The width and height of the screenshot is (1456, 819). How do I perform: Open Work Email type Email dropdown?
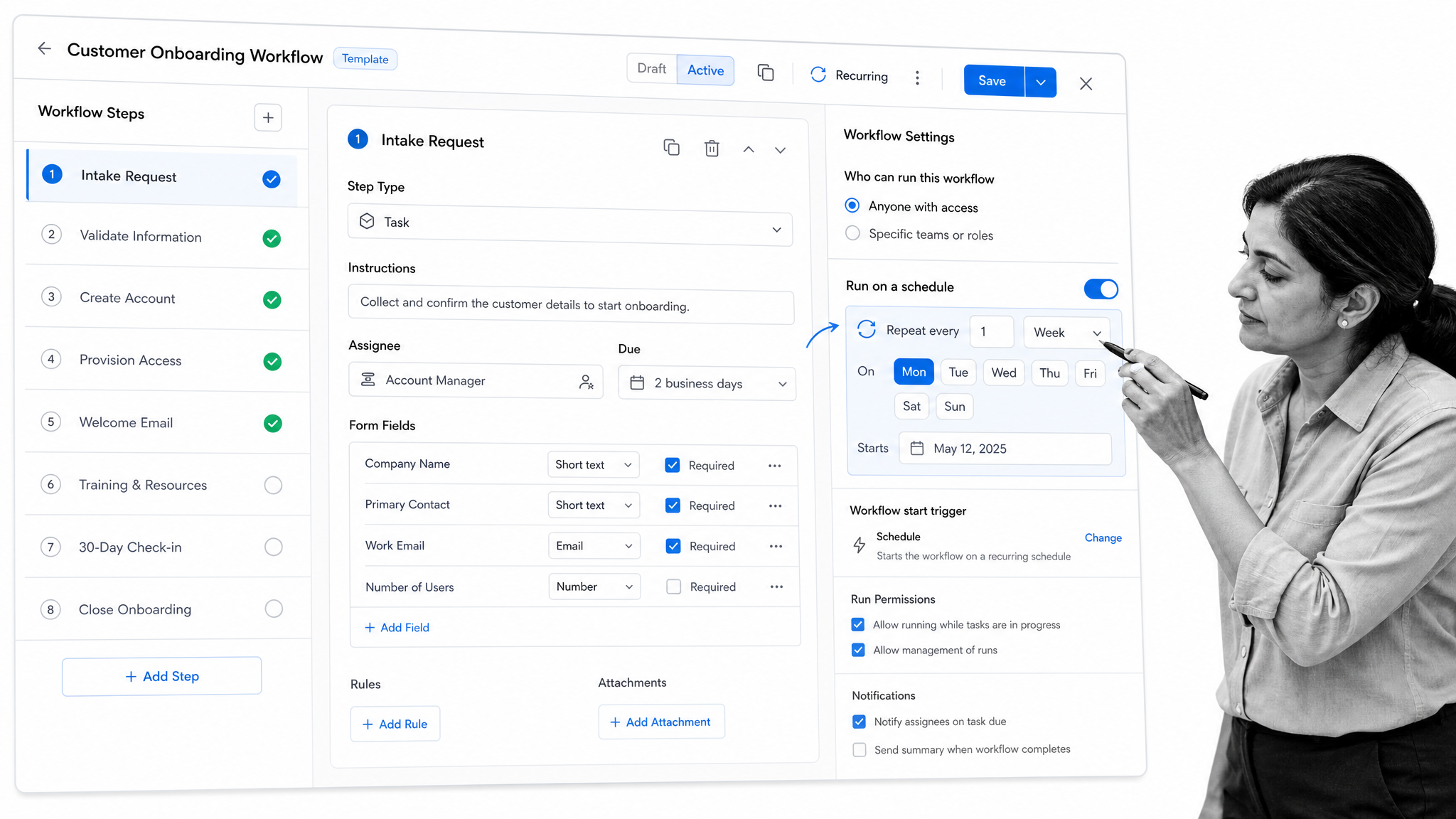pyautogui.click(x=594, y=545)
